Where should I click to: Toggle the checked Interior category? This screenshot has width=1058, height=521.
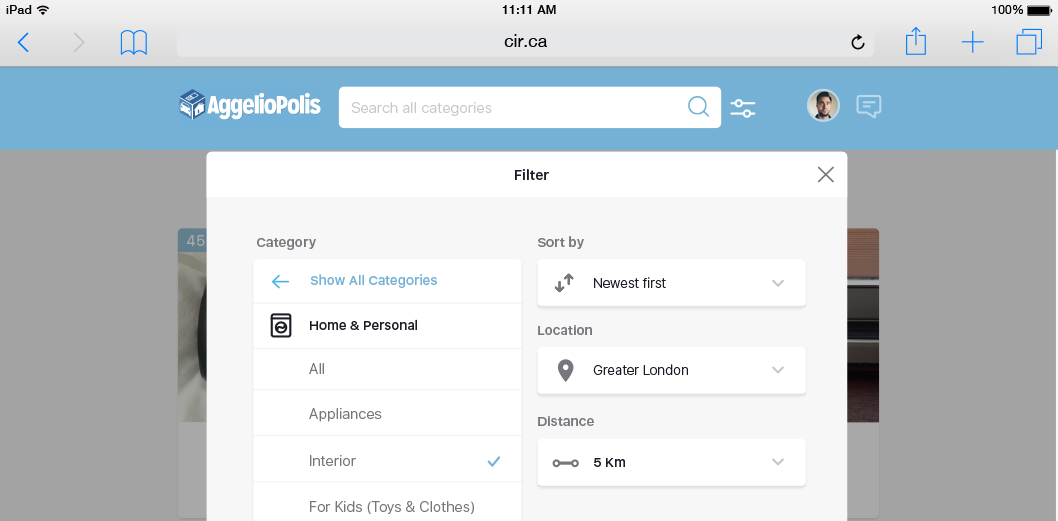(x=387, y=461)
